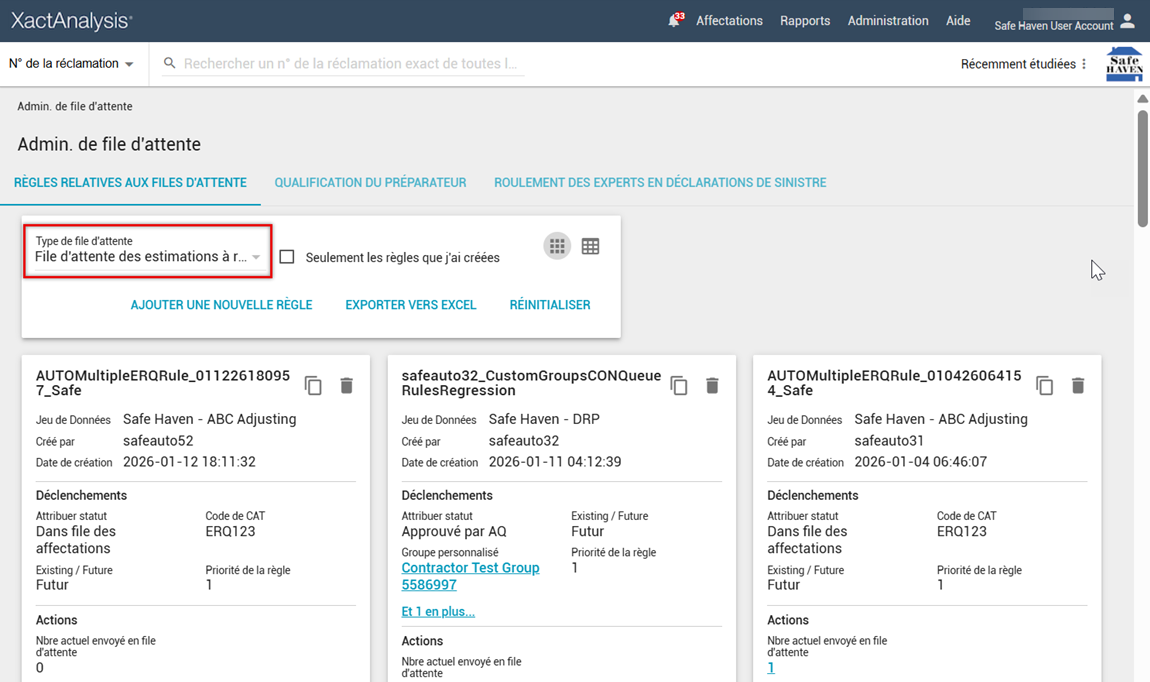
Task: Open the queue count link 1
Action: coord(771,667)
